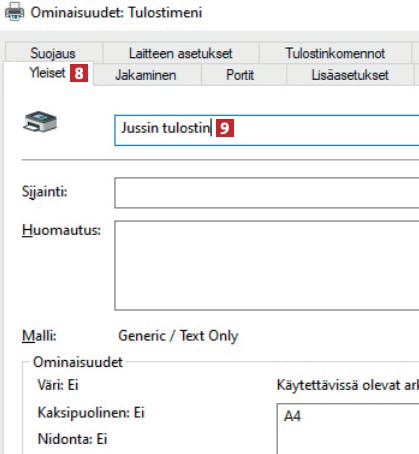The width and height of the screenshot is (419, 454).
Task: Open the Suojaus tab
Action: click(x=53, y=53)
